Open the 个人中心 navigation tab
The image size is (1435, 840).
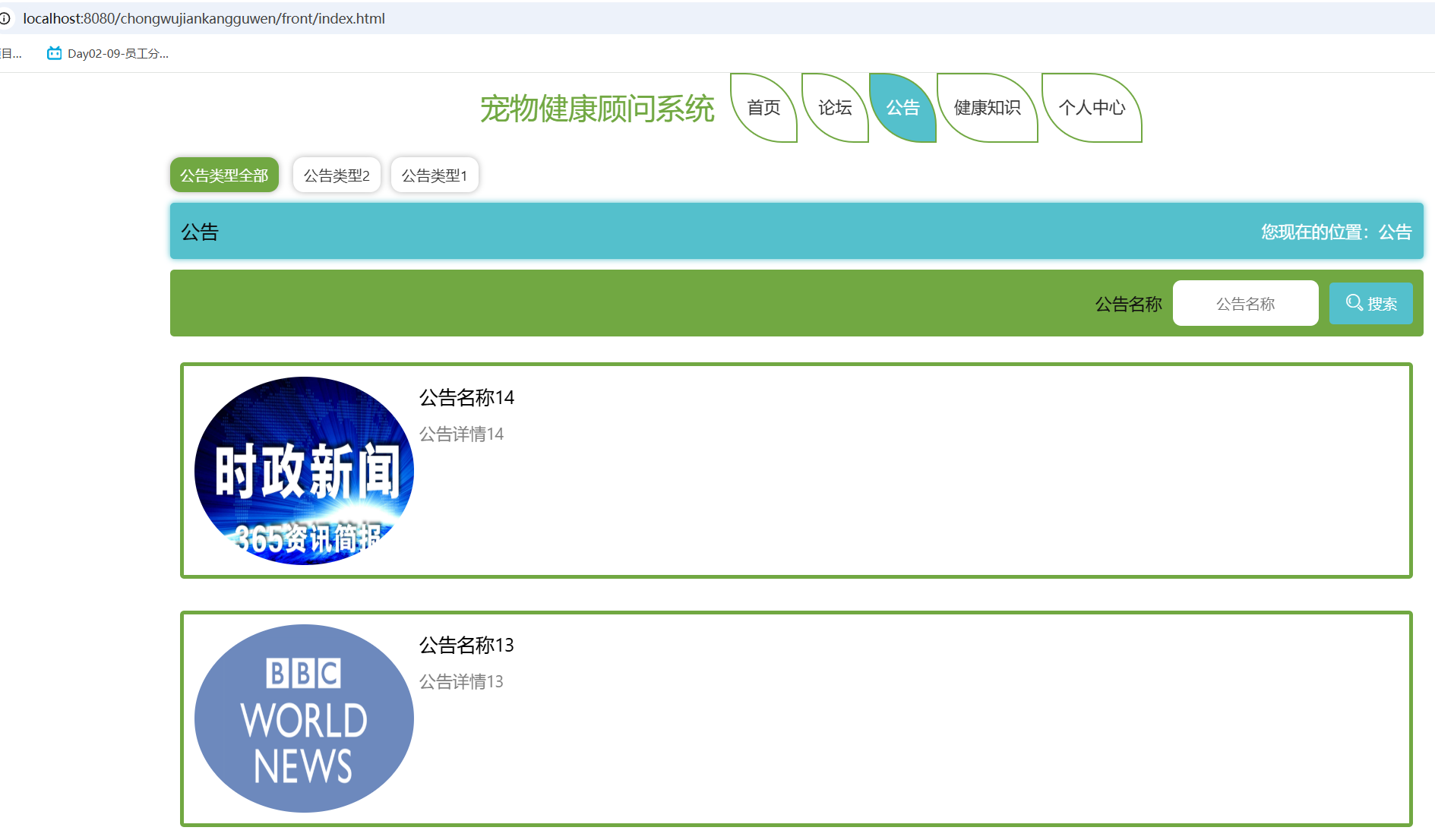[1092, 108]
